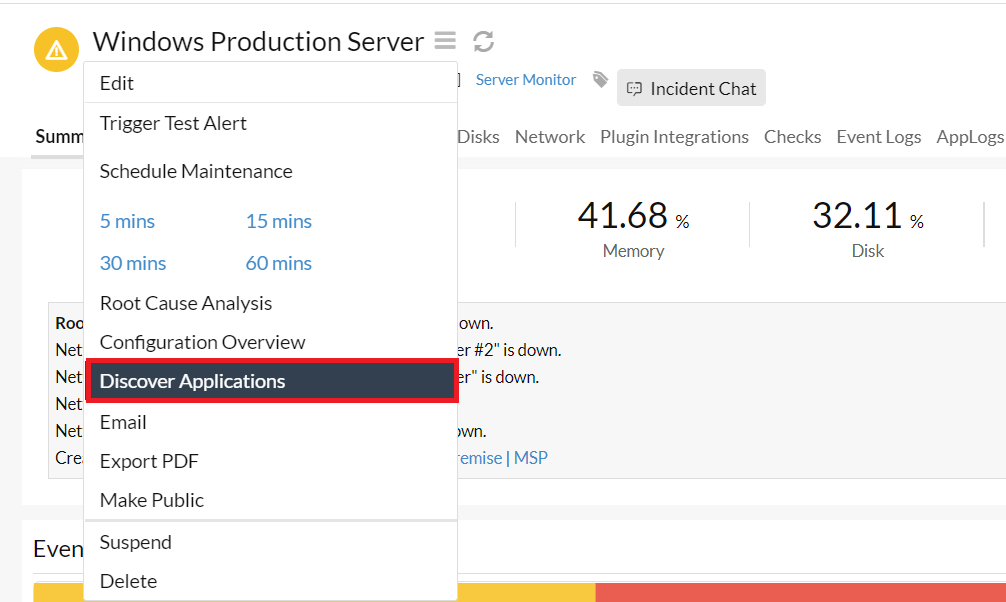Image resolution: width=1006 pixels, height=602 pixels.
Task: Schedule maintenance for 30 mins
Action: [x=133, y=263]
